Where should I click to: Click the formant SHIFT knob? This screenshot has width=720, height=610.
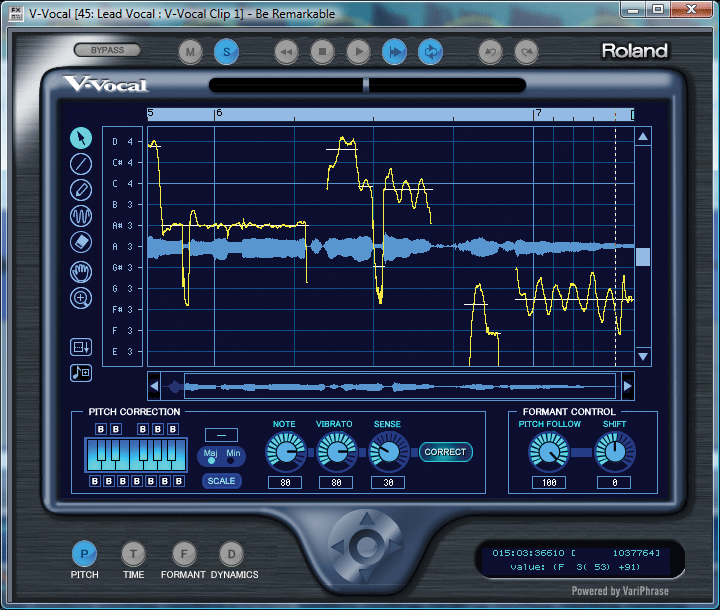click(615, 452)
